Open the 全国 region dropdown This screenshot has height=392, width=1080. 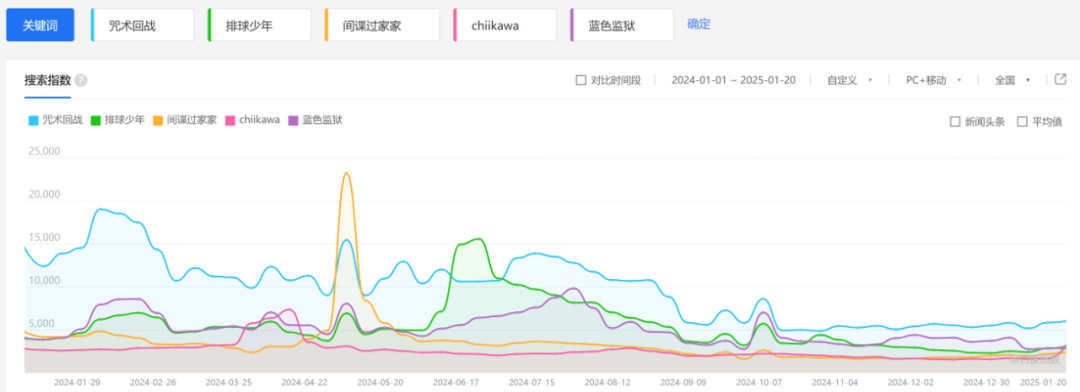click(x=1012, y=80)
